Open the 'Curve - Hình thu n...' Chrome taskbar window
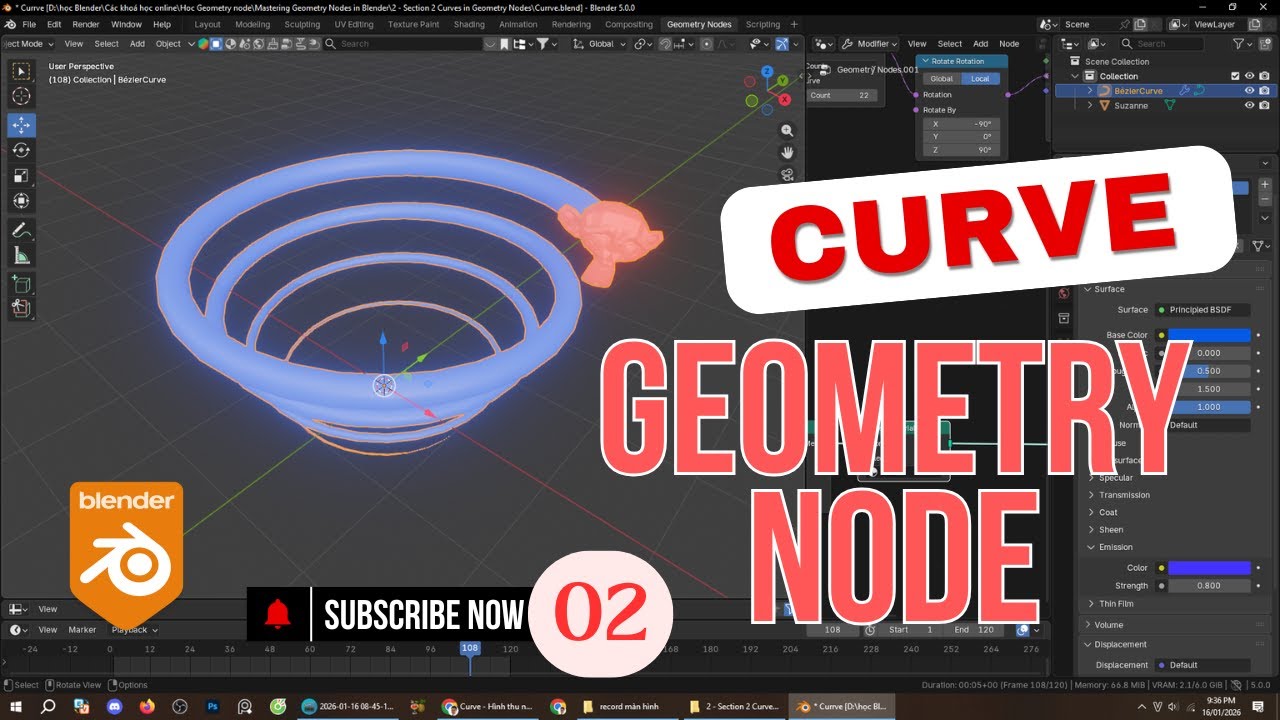The image size is (1280, 720). tap(489, 706)
